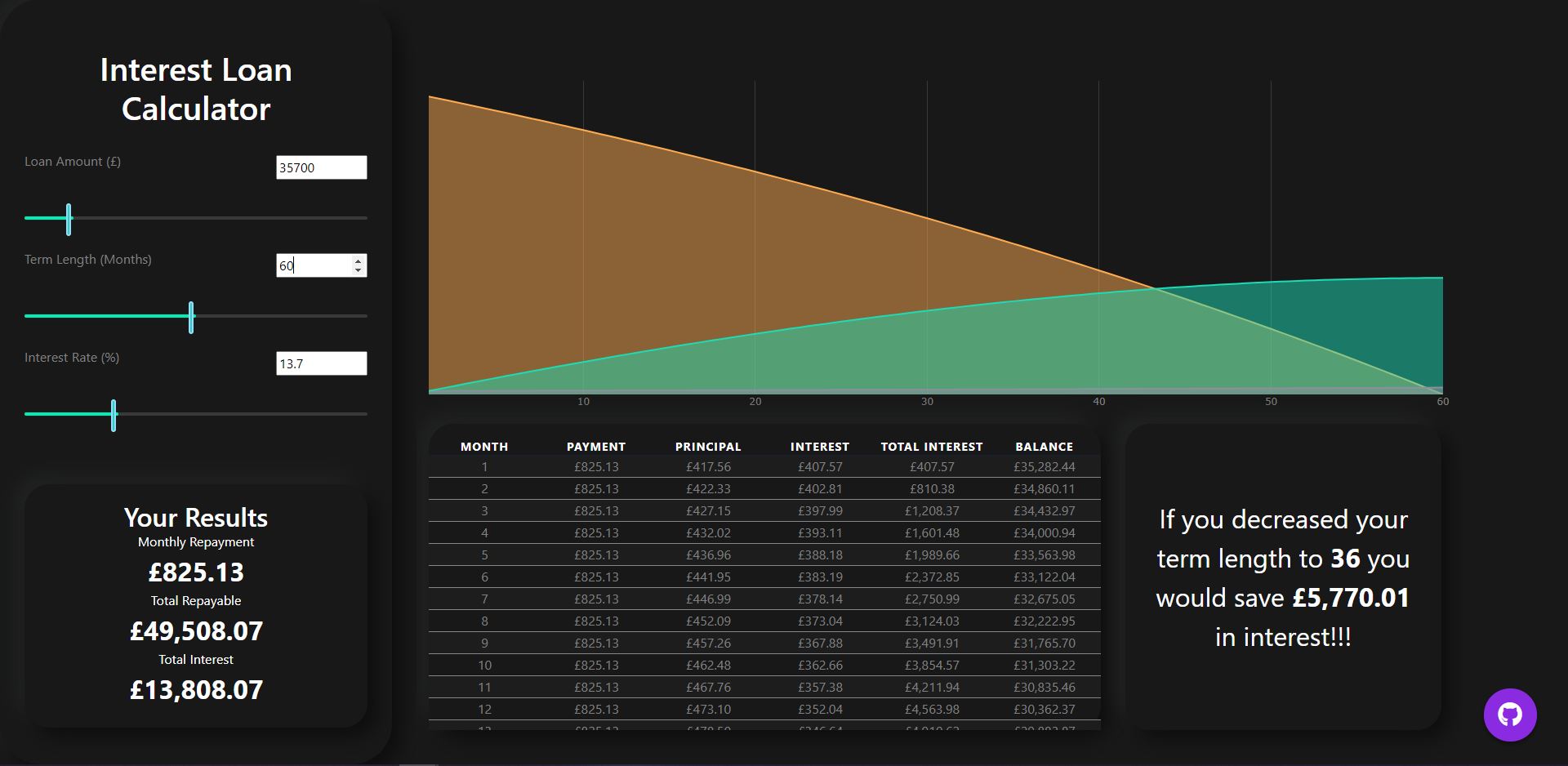Select balance cell £34,000.94
Screen dimensions: 1568x766
click(x=1045, y=533)
